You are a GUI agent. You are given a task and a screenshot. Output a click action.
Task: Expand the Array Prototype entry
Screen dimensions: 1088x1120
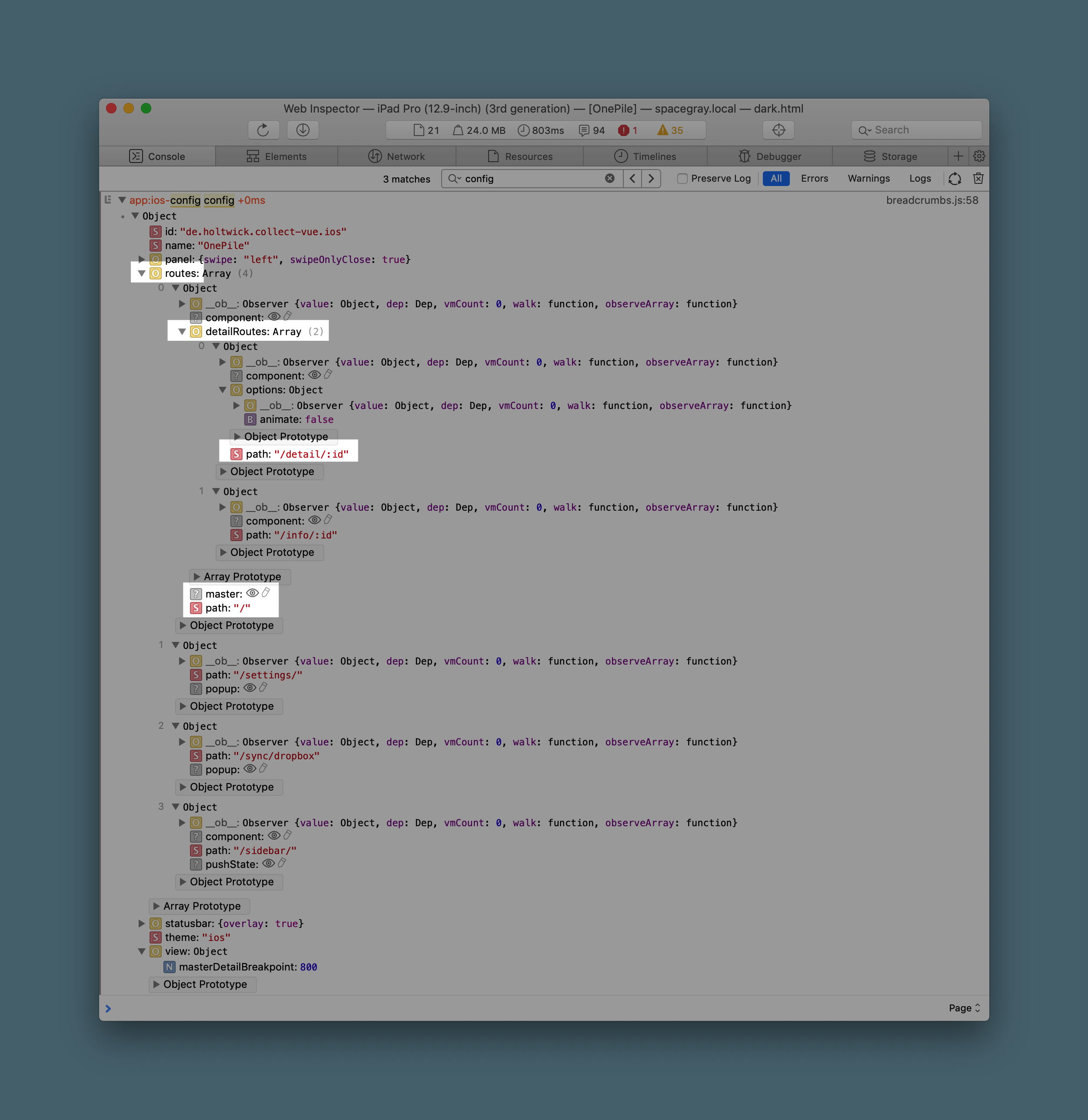[x=240, y=577]
